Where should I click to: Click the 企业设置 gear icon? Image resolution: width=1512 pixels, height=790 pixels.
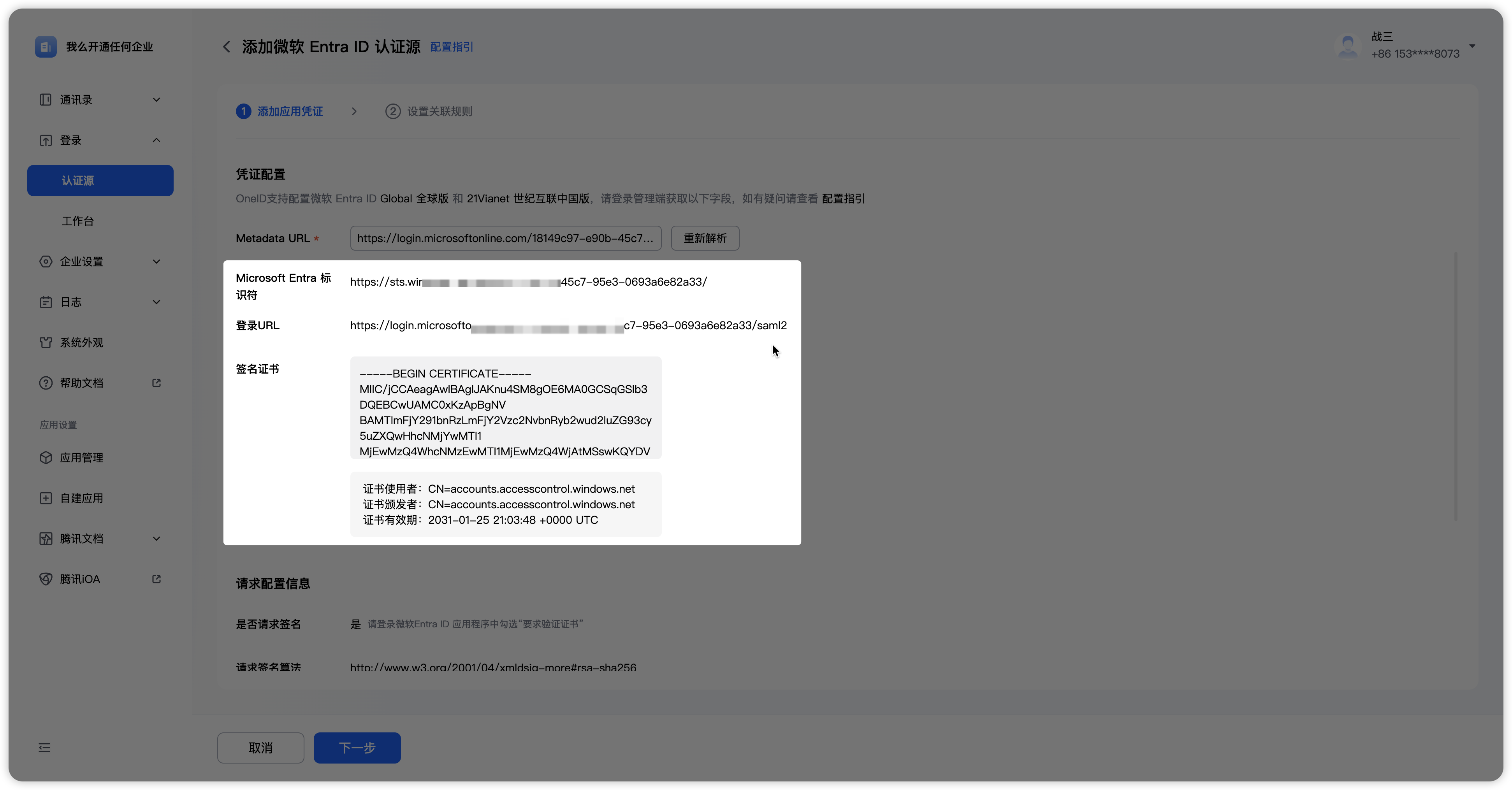click(45, 262)
